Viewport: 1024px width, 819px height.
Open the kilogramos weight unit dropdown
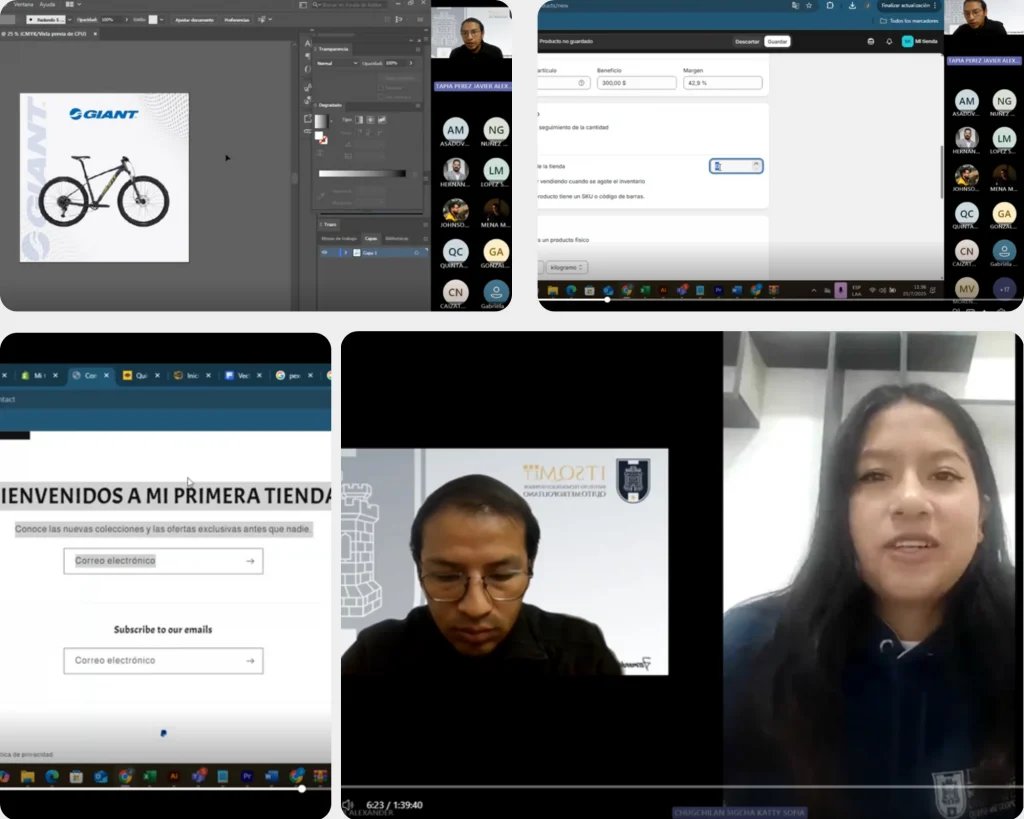566,267
